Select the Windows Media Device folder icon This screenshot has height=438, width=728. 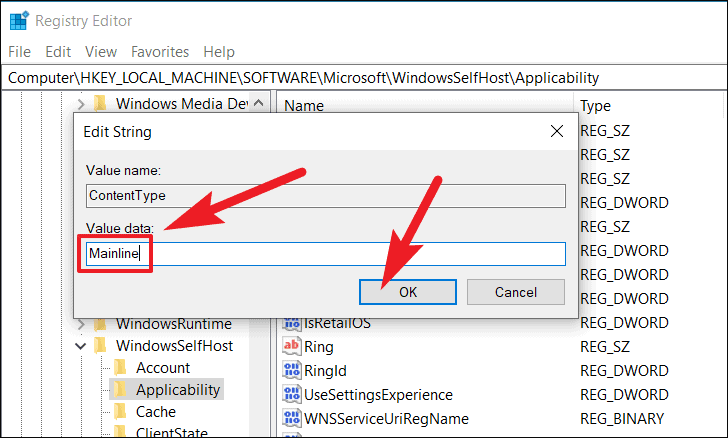tap(100, 104)
